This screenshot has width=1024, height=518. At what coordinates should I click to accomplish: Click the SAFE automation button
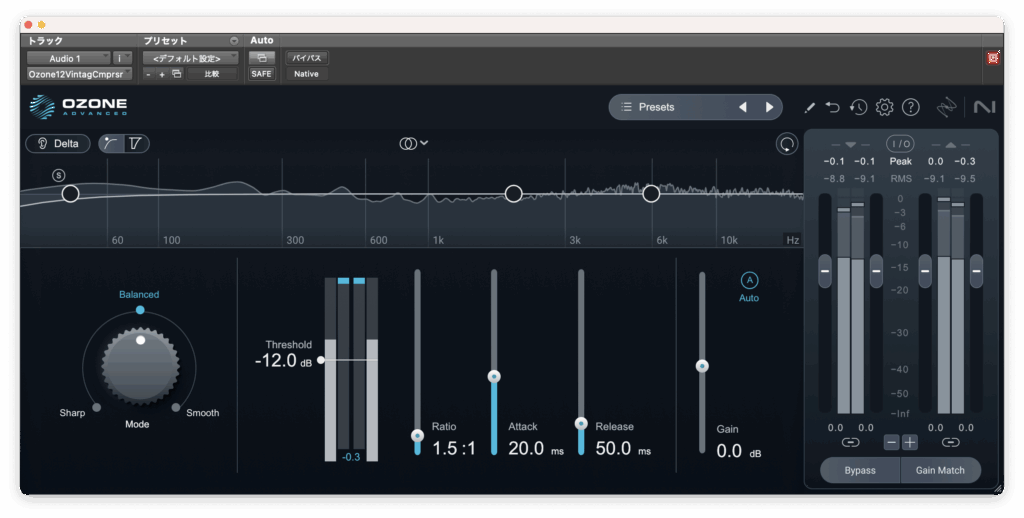point(261,74)
